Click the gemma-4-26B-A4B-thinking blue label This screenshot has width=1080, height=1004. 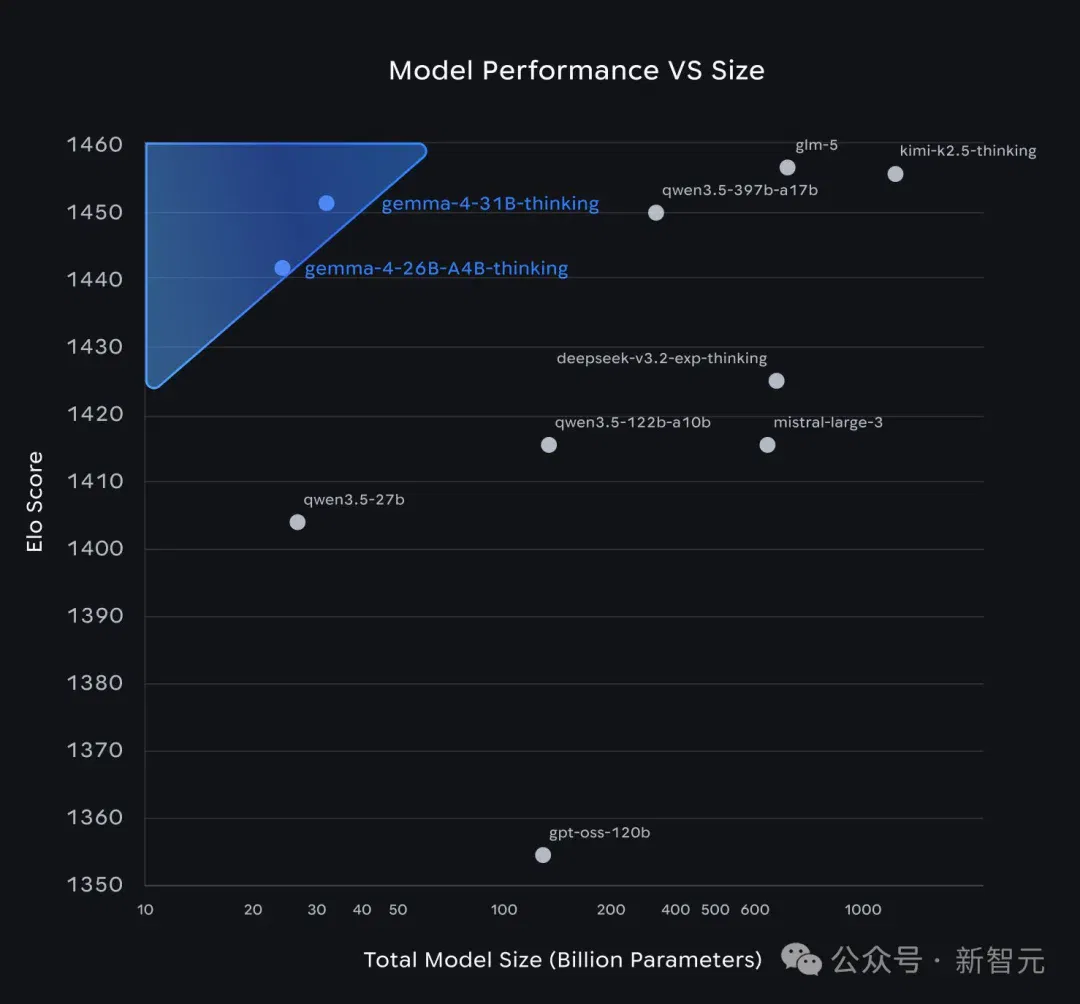pyautogui.click(x=437, y=269)
